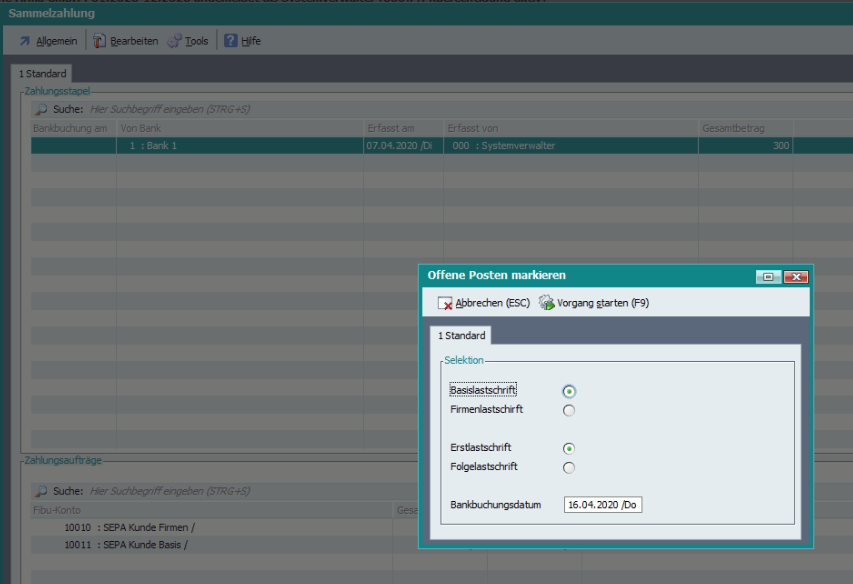Click the Von Bank column header
This screenshot has width=853, height=584.
pos(240,128)
